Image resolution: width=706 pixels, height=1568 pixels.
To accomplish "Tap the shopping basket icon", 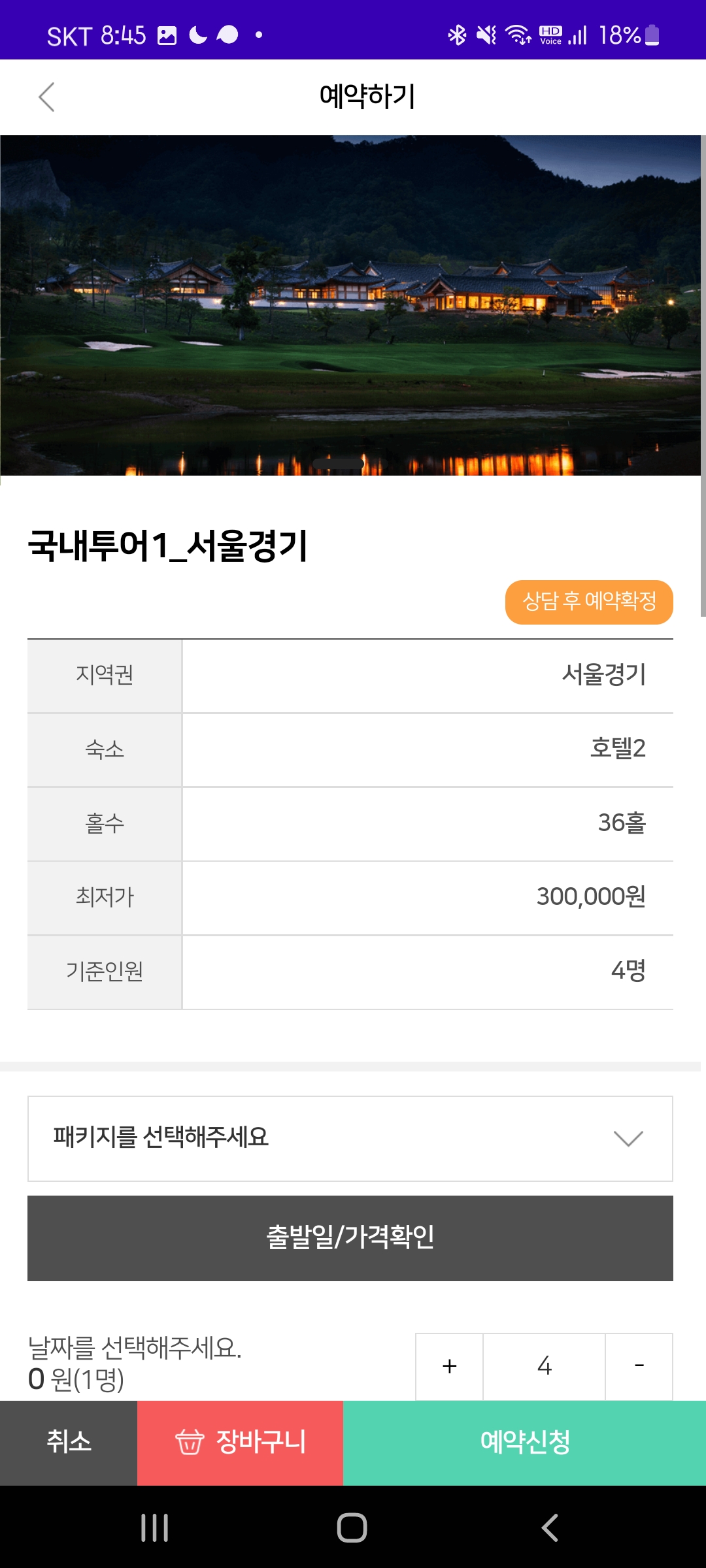I will coord(190,1442).
